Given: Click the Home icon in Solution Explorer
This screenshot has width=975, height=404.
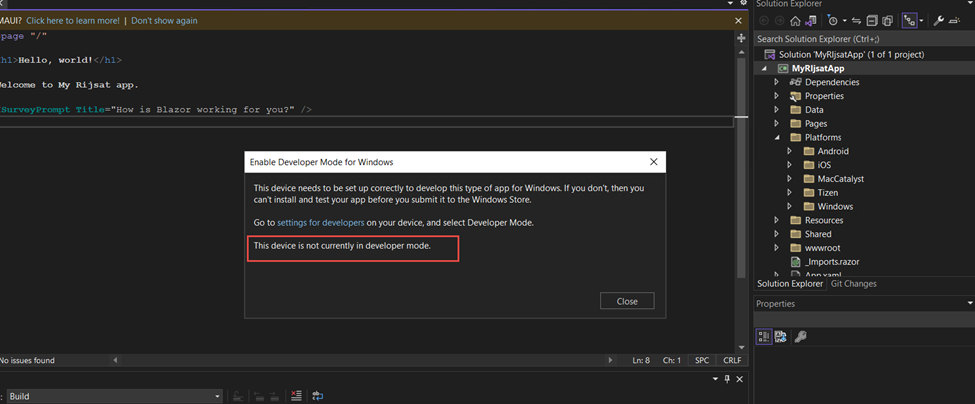Looking at the screenshot, I should [x=795, y=21].
